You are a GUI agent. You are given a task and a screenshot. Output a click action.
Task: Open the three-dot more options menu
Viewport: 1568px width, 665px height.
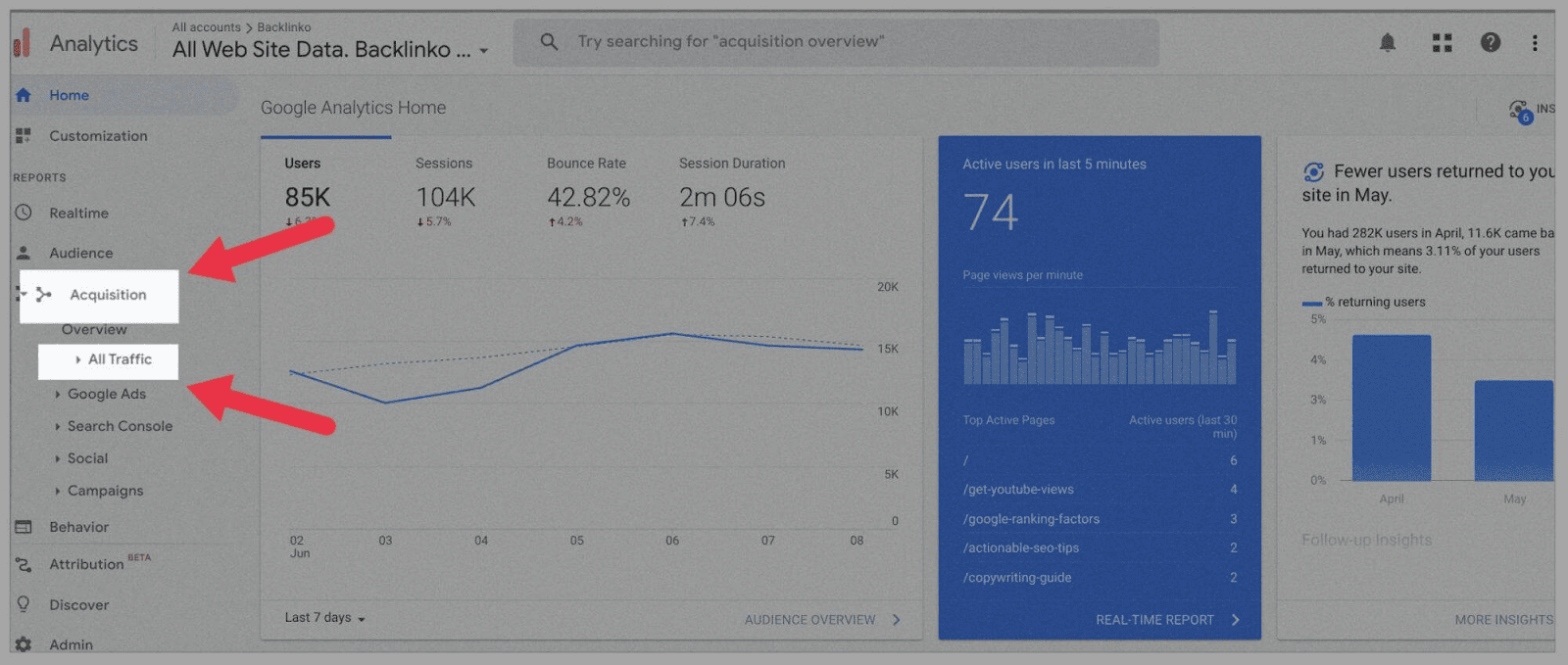[x=1535, y=42]
